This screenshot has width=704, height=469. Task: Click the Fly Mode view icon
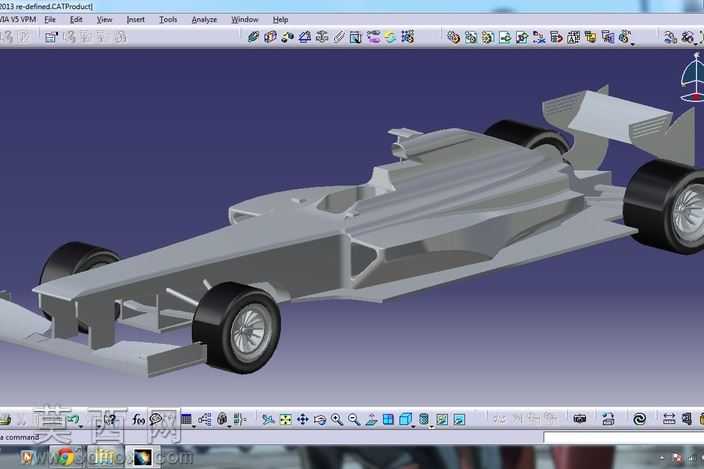268,420
